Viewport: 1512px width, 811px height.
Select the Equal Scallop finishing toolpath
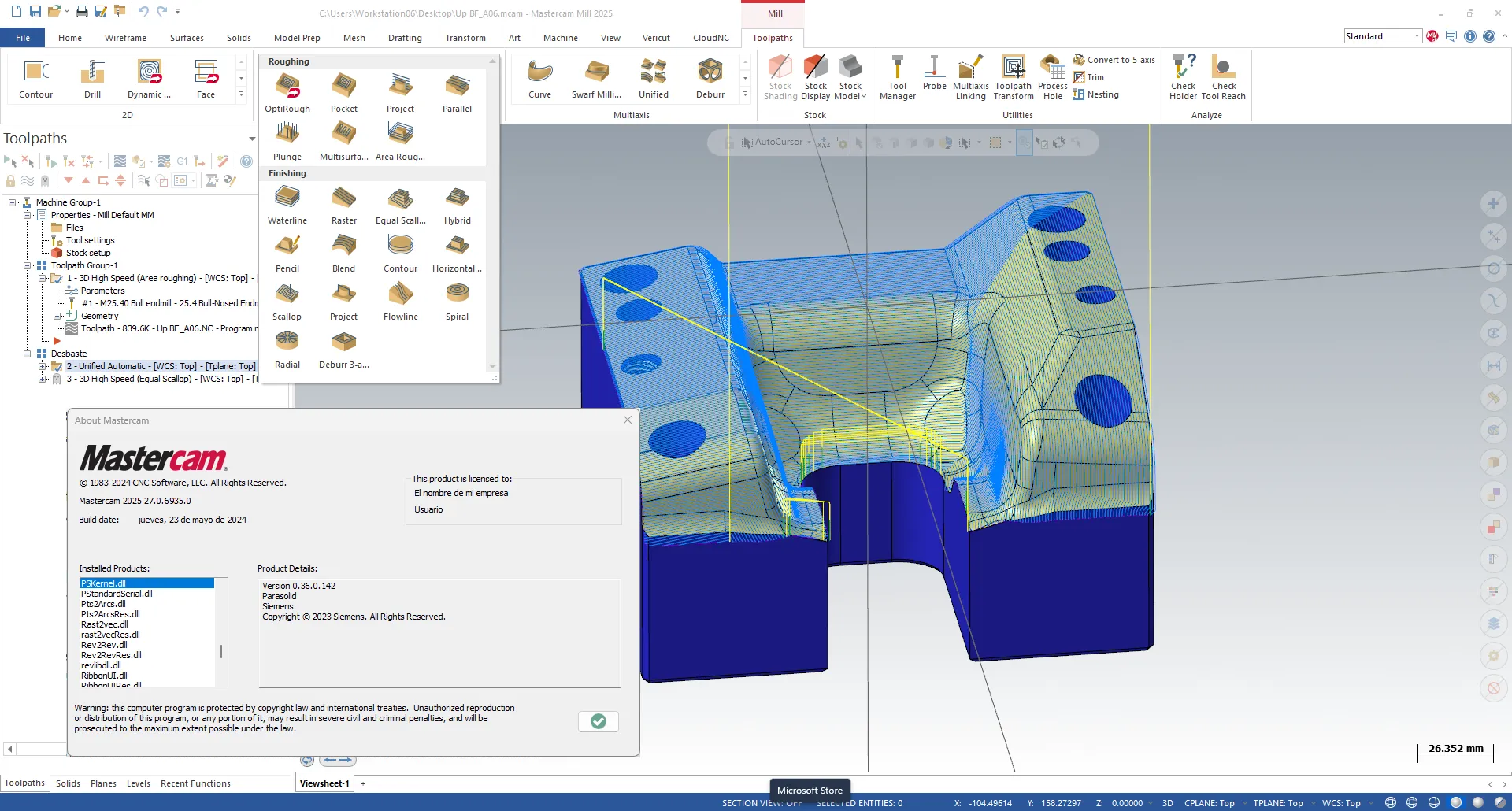click(x=401, y=205)
